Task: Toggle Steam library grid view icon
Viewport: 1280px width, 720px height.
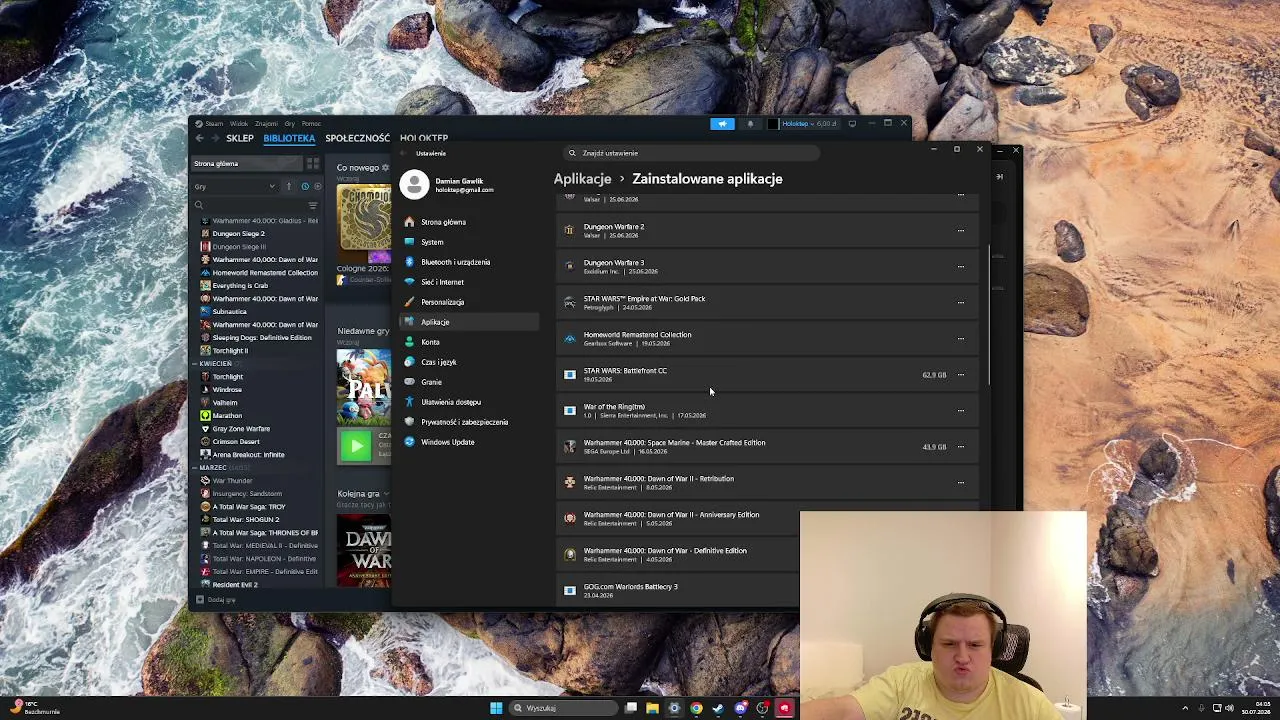Action: tap(313, 163)
